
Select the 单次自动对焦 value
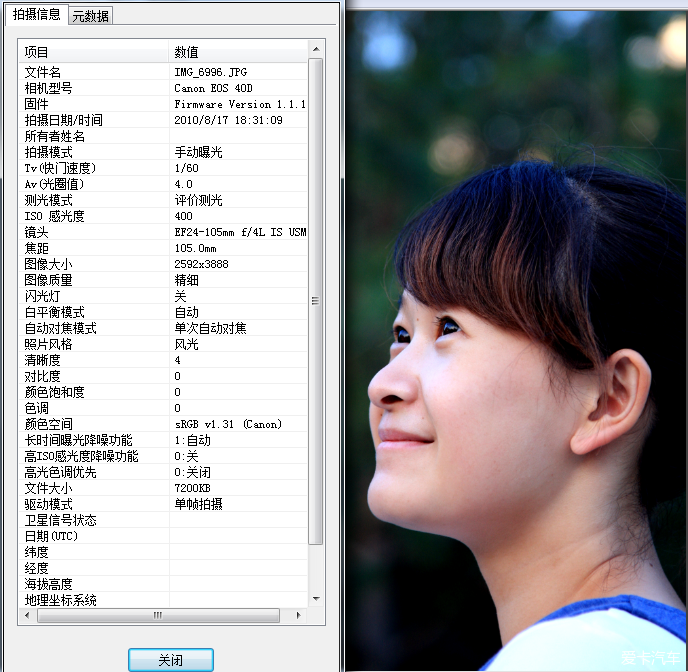coord(210,328)
